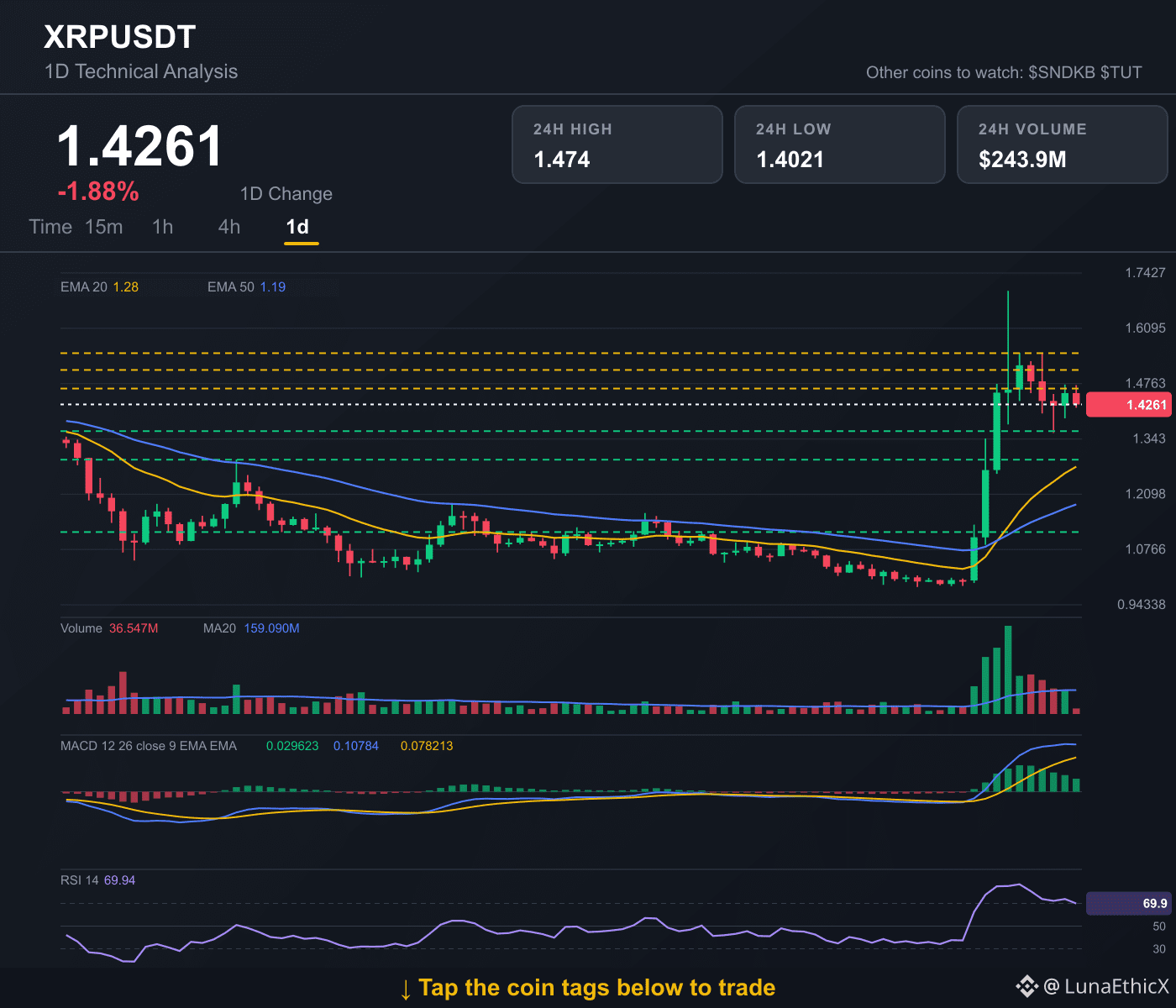Select the 15m timeframe tab
Image resolution: width=1176 pixels, height=1008 pixels.
[x=104, y=227]
